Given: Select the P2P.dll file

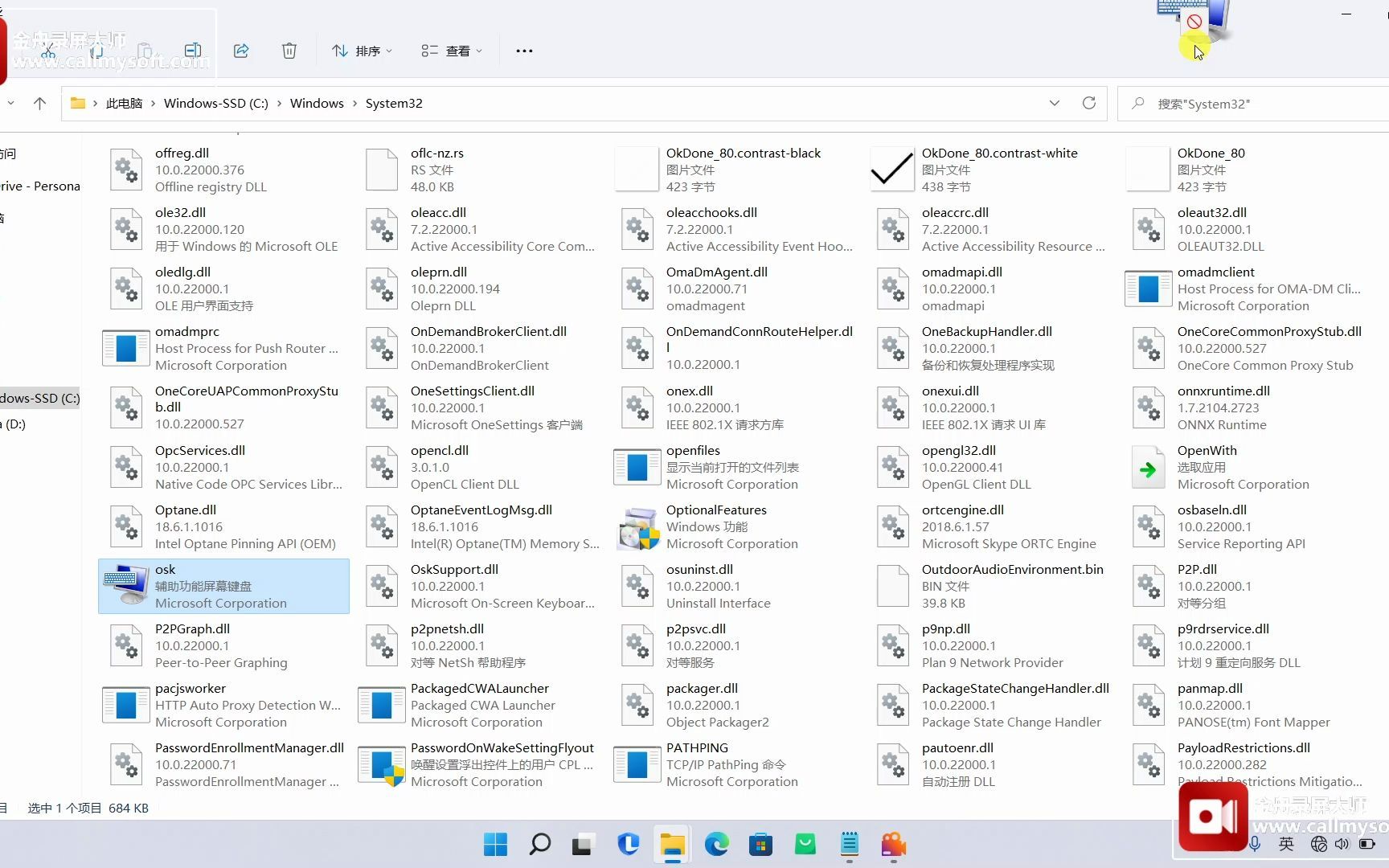Looking at the screenshot, I should 1246,586.
